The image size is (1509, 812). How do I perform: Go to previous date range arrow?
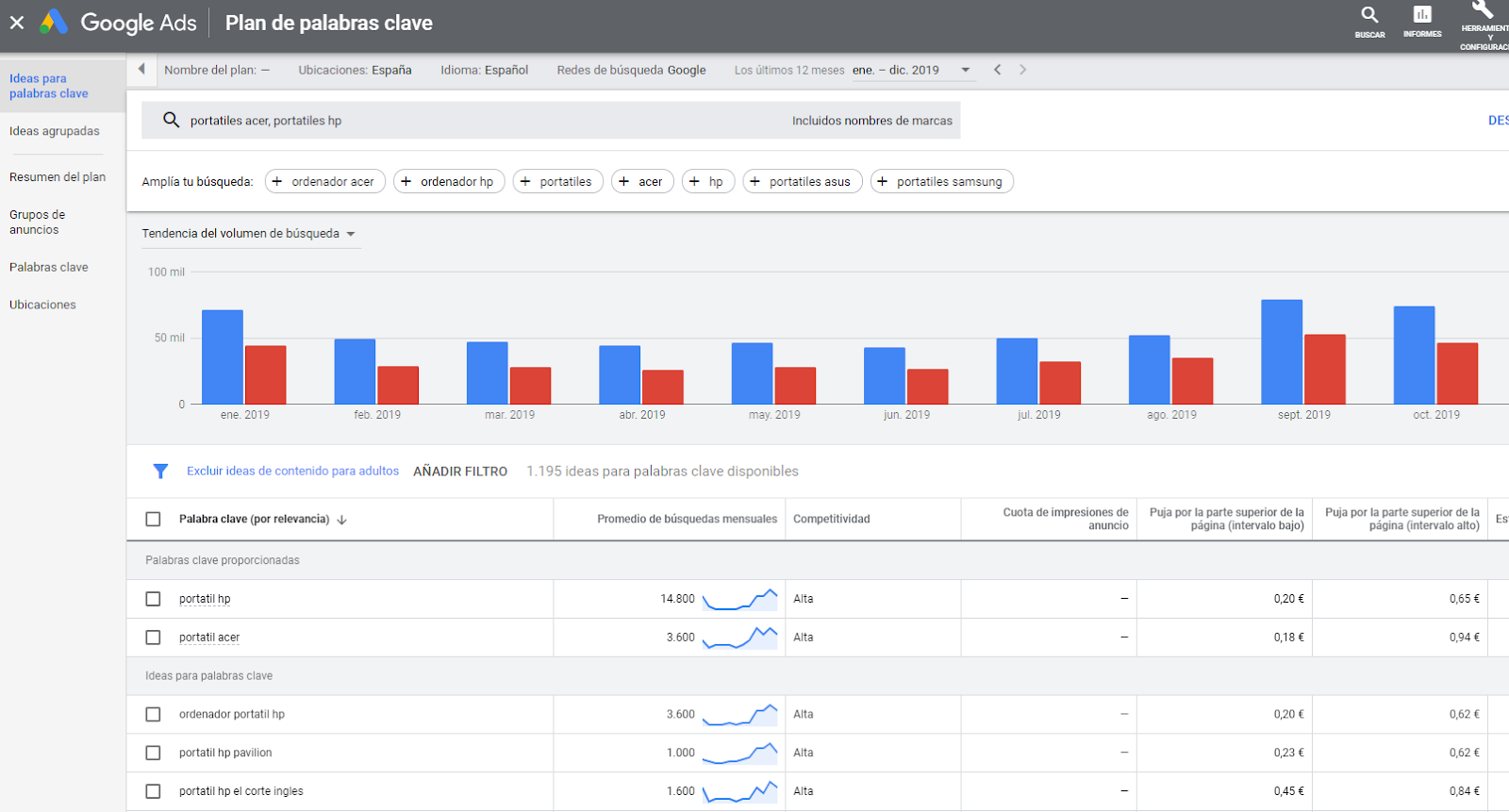point(997,70)
